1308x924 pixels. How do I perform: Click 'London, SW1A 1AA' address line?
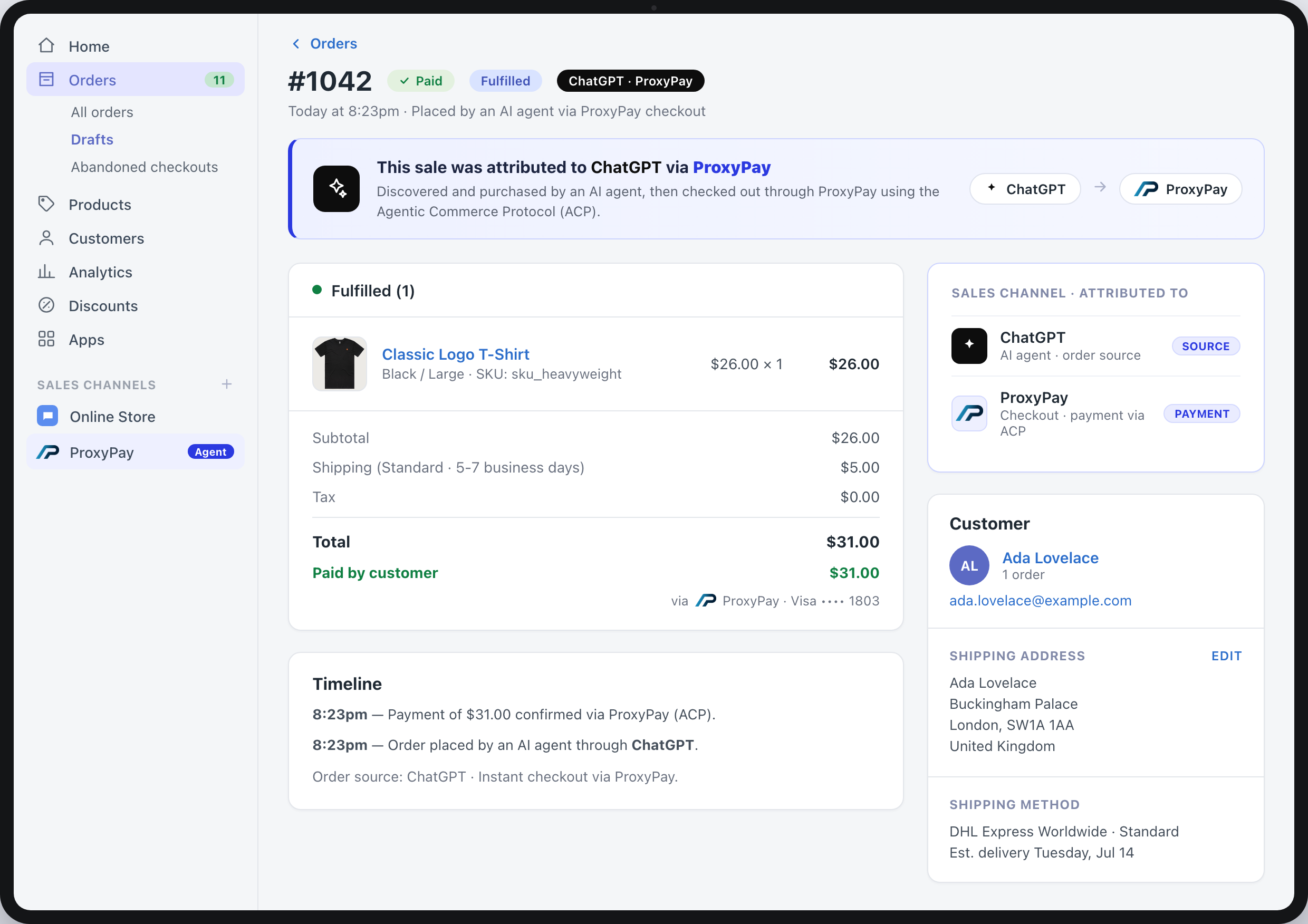click(1011, 725)
